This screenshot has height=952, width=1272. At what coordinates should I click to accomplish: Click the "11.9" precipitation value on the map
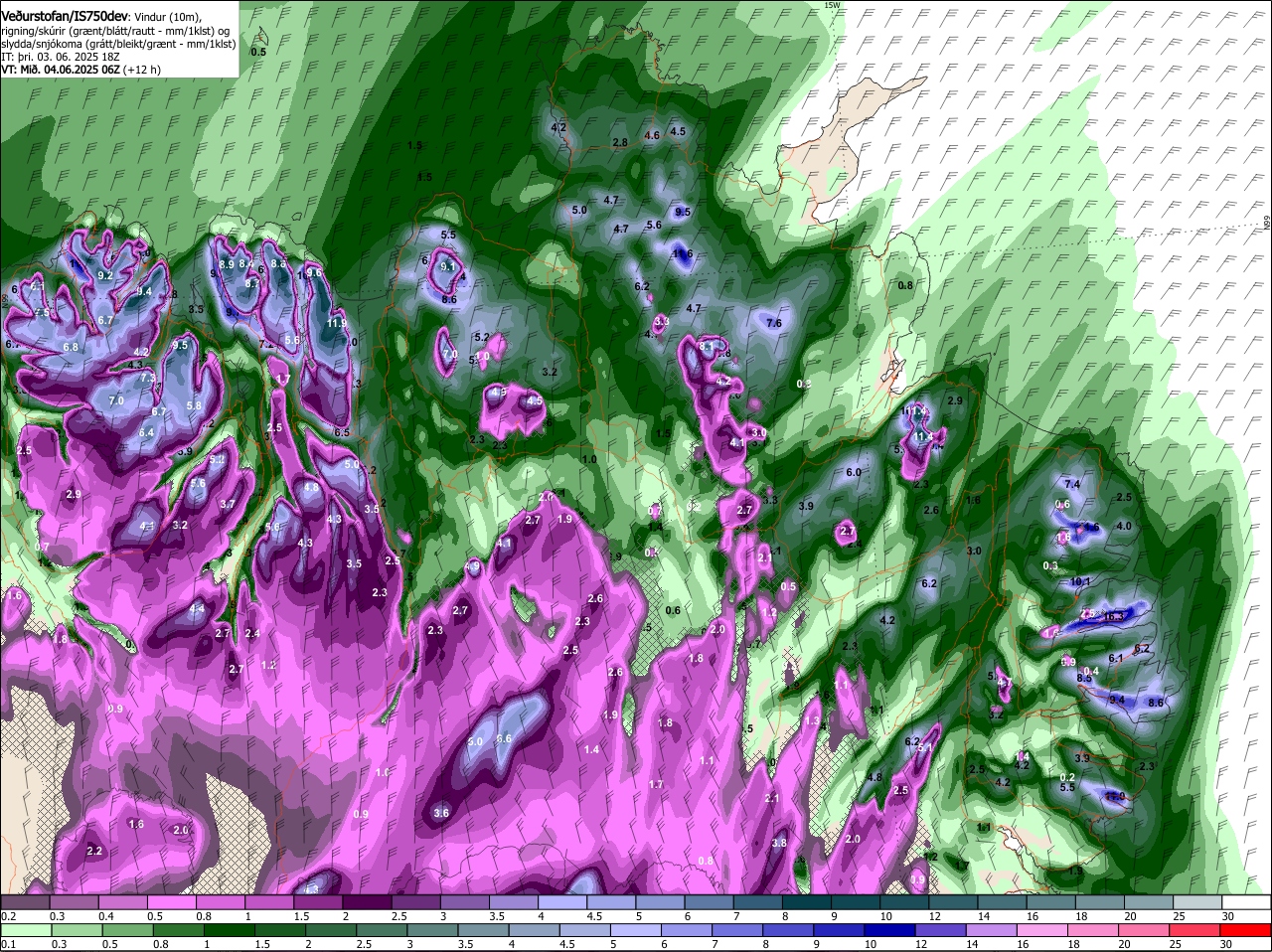click(x=336, y=323)
